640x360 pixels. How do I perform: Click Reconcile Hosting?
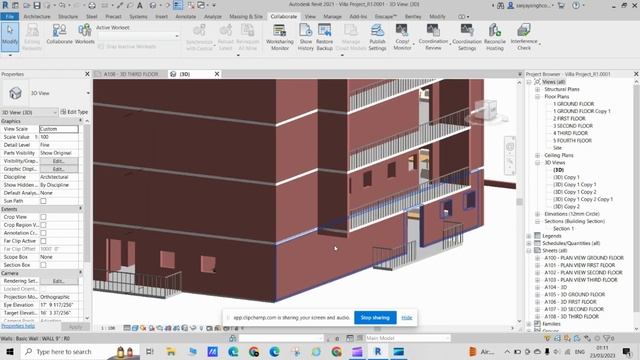tap(495, 37)
